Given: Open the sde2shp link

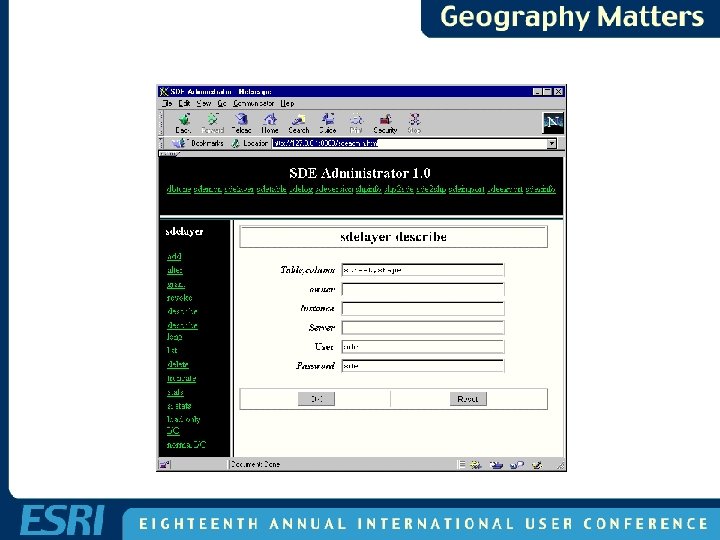Looking at the screenshot, I should coord(431,189).
